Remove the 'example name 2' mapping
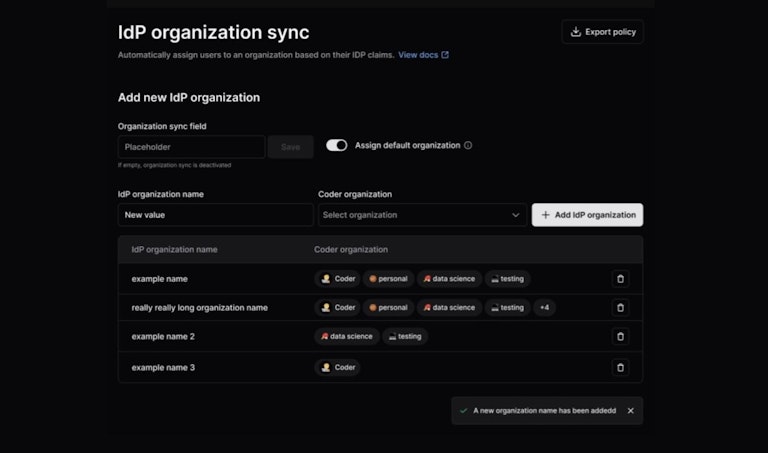Image resolution: width=768 pixels, height=453 pixels. click(620, 337)
